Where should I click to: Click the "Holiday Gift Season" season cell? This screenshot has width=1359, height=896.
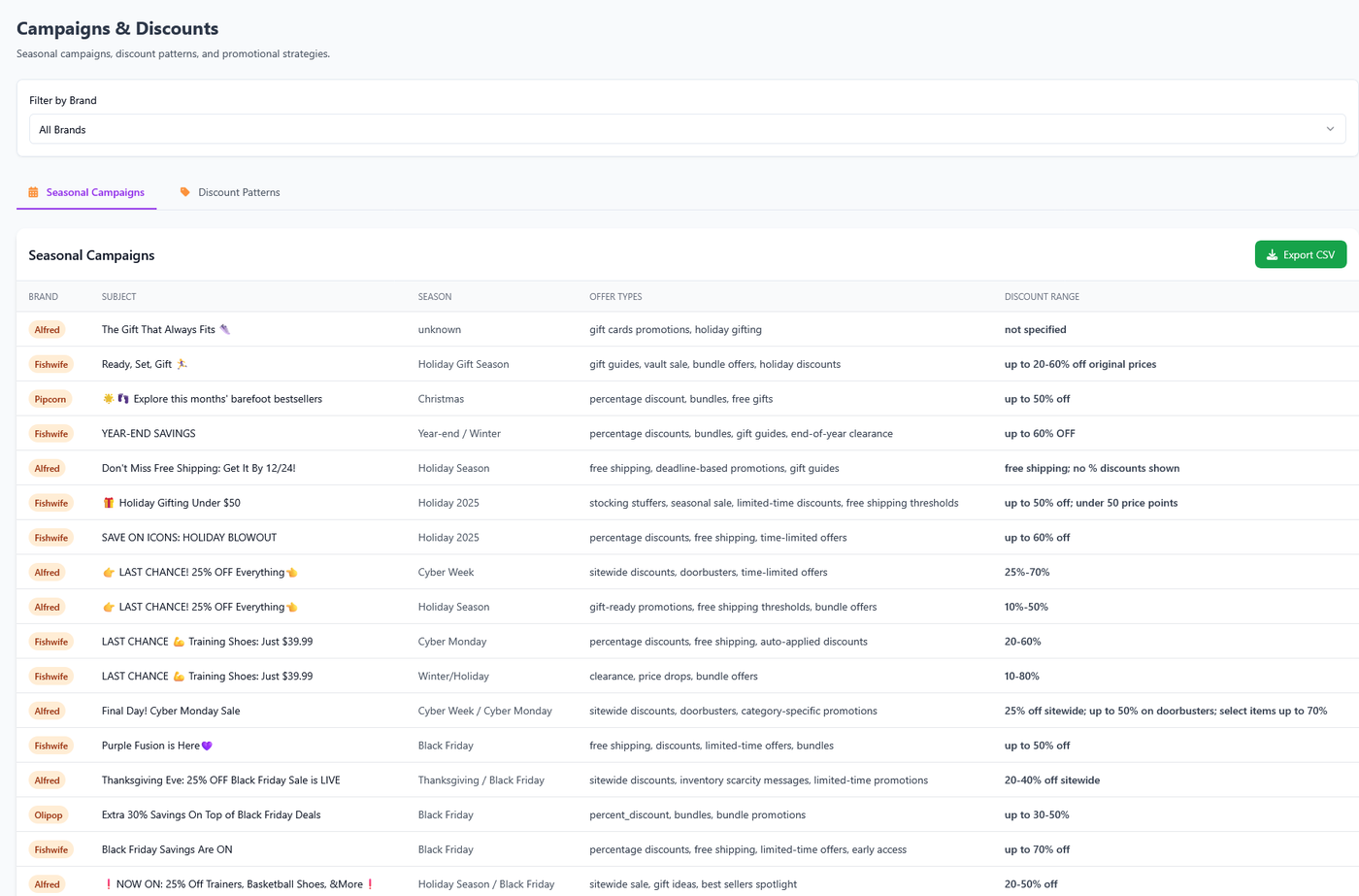(x=464, y=365)
